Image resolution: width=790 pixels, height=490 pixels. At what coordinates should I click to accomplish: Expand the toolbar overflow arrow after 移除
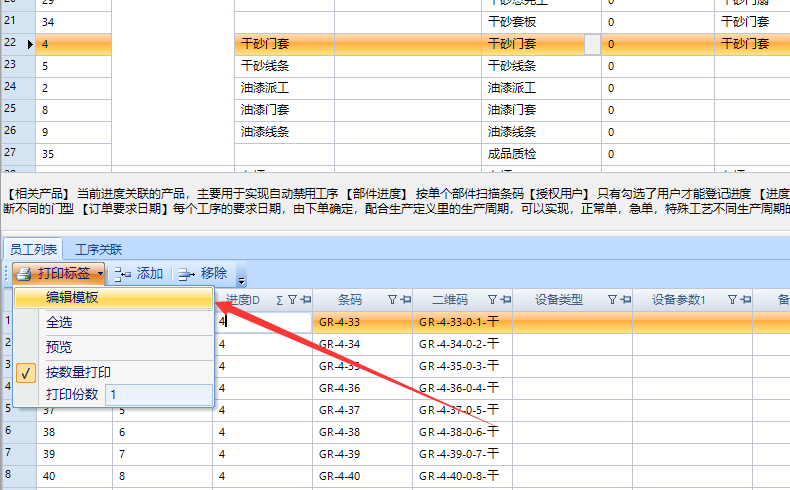[x=241, y=278]
